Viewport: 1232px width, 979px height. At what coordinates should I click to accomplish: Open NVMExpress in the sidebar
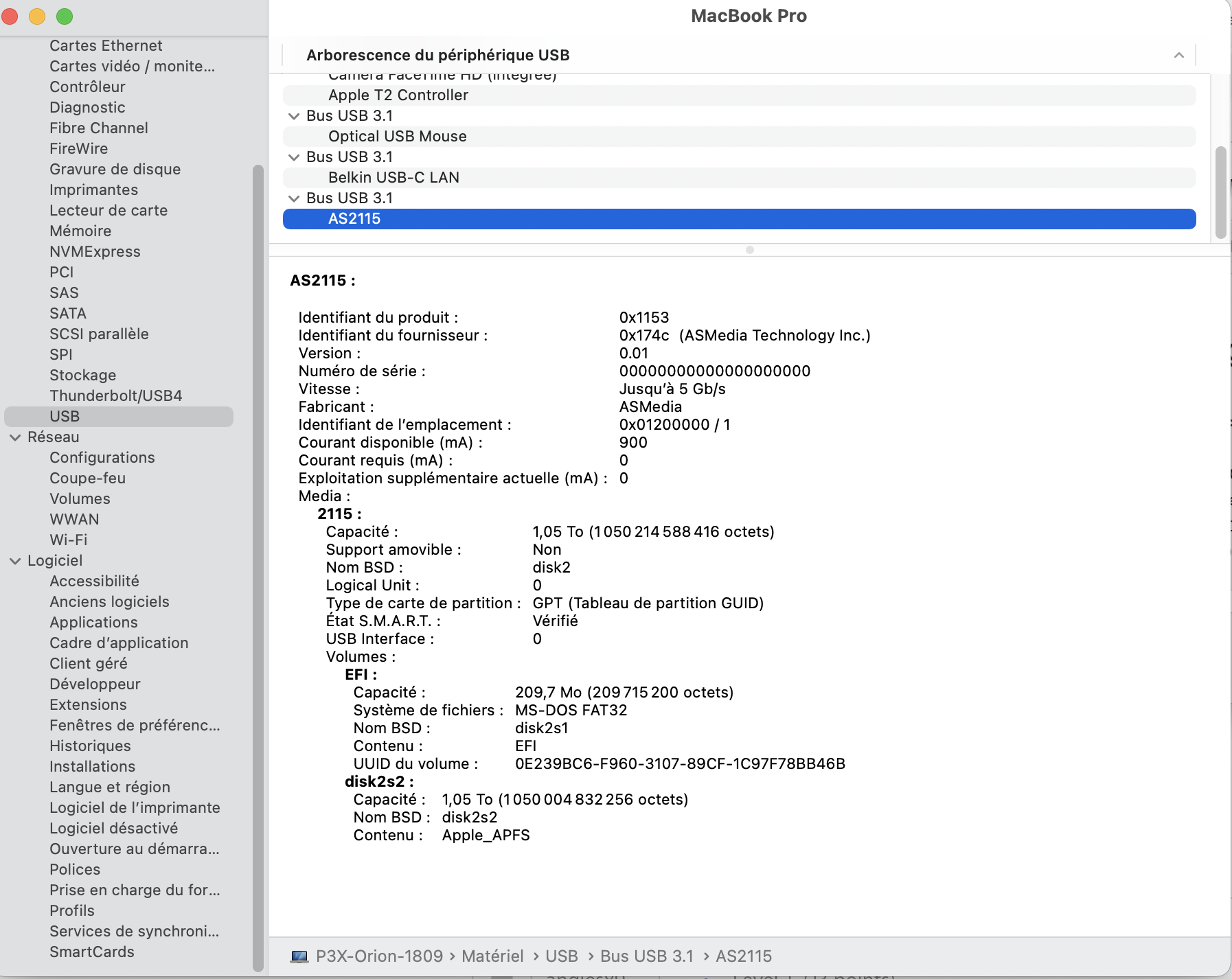pyautogui.click(x=95, y=252)
